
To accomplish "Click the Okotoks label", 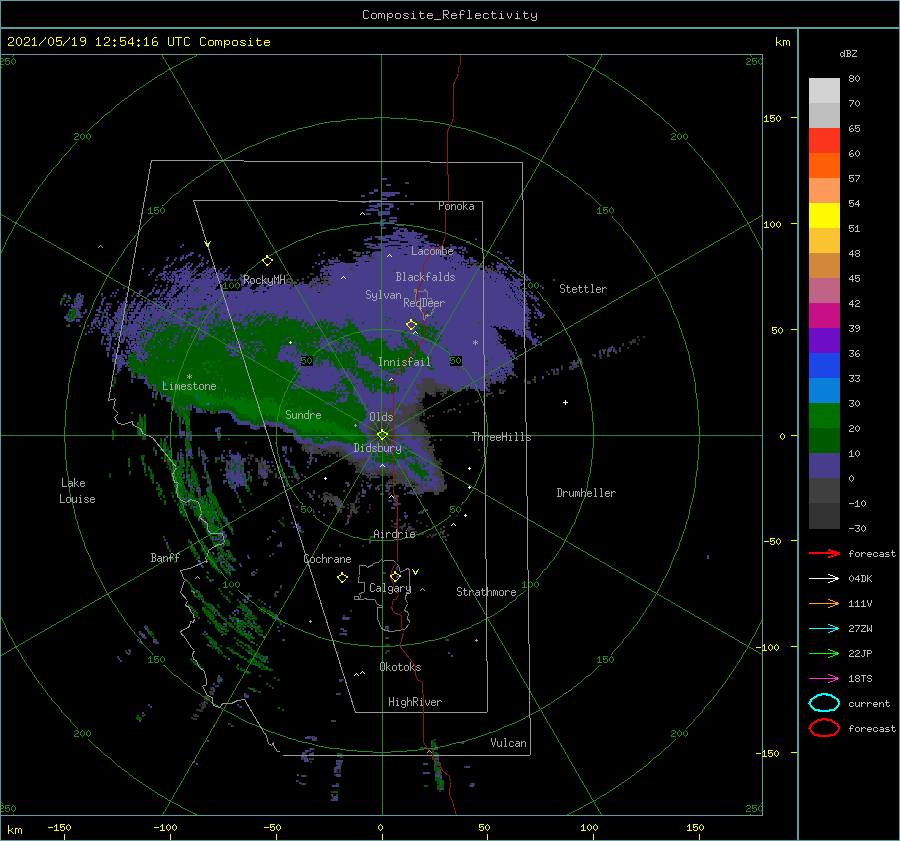I will click(x=400, y=667).
